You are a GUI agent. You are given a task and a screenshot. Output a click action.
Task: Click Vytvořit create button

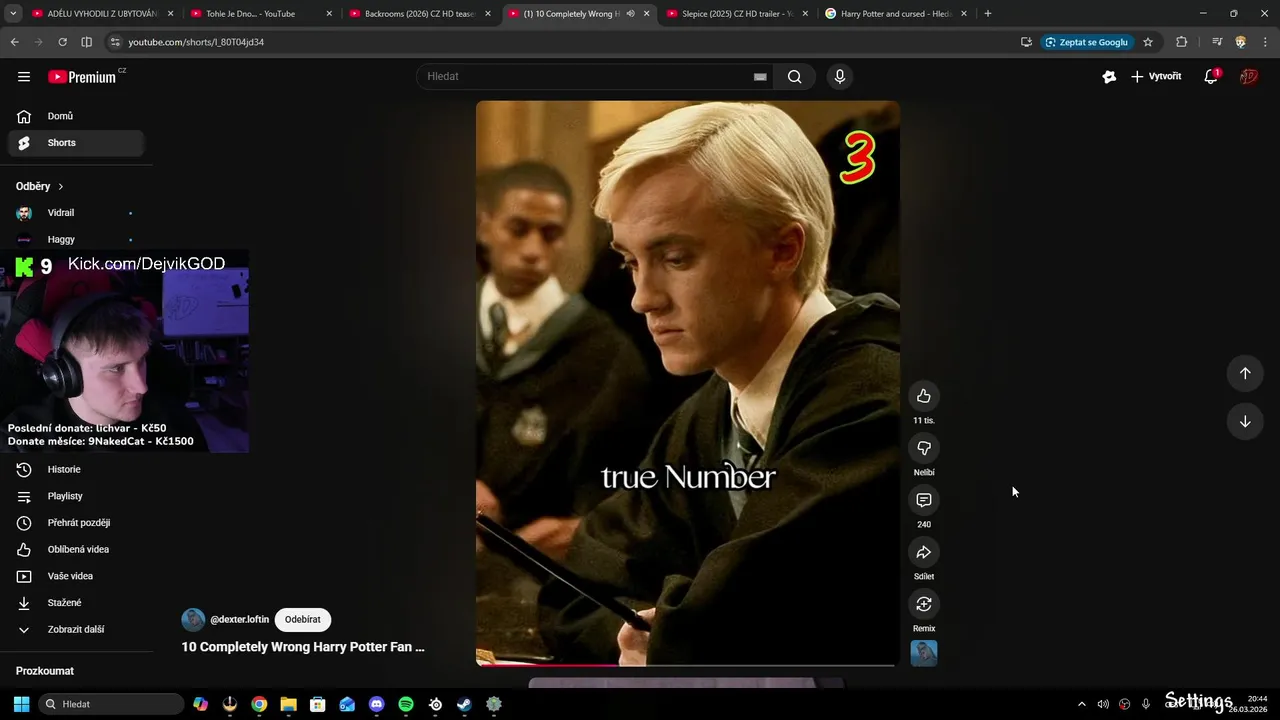pos(1156,76)
